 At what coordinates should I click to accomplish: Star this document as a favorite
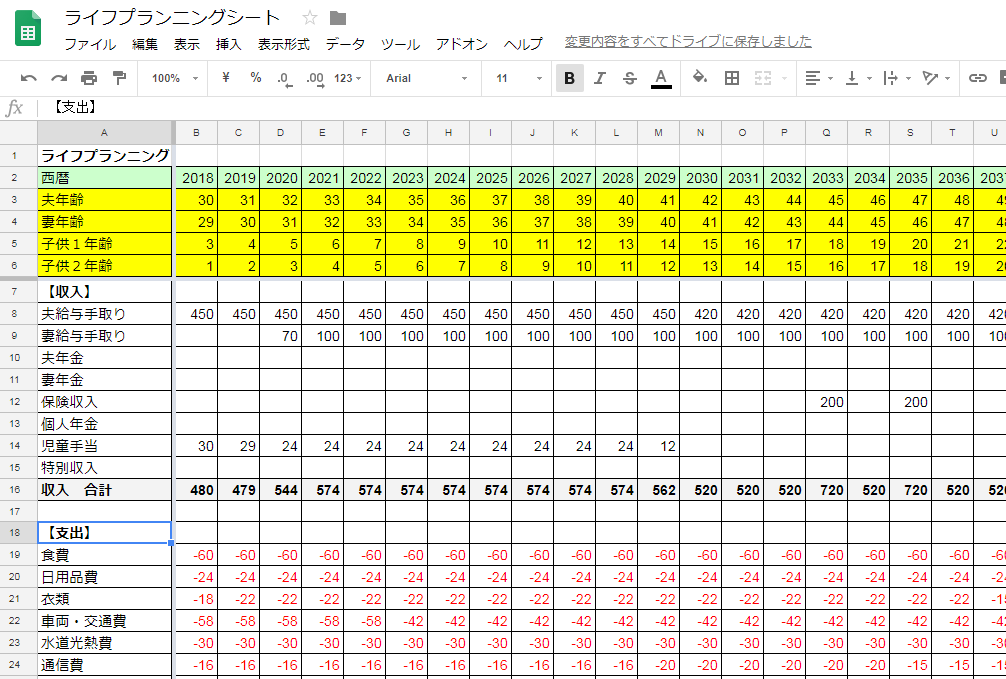point(310,18)
